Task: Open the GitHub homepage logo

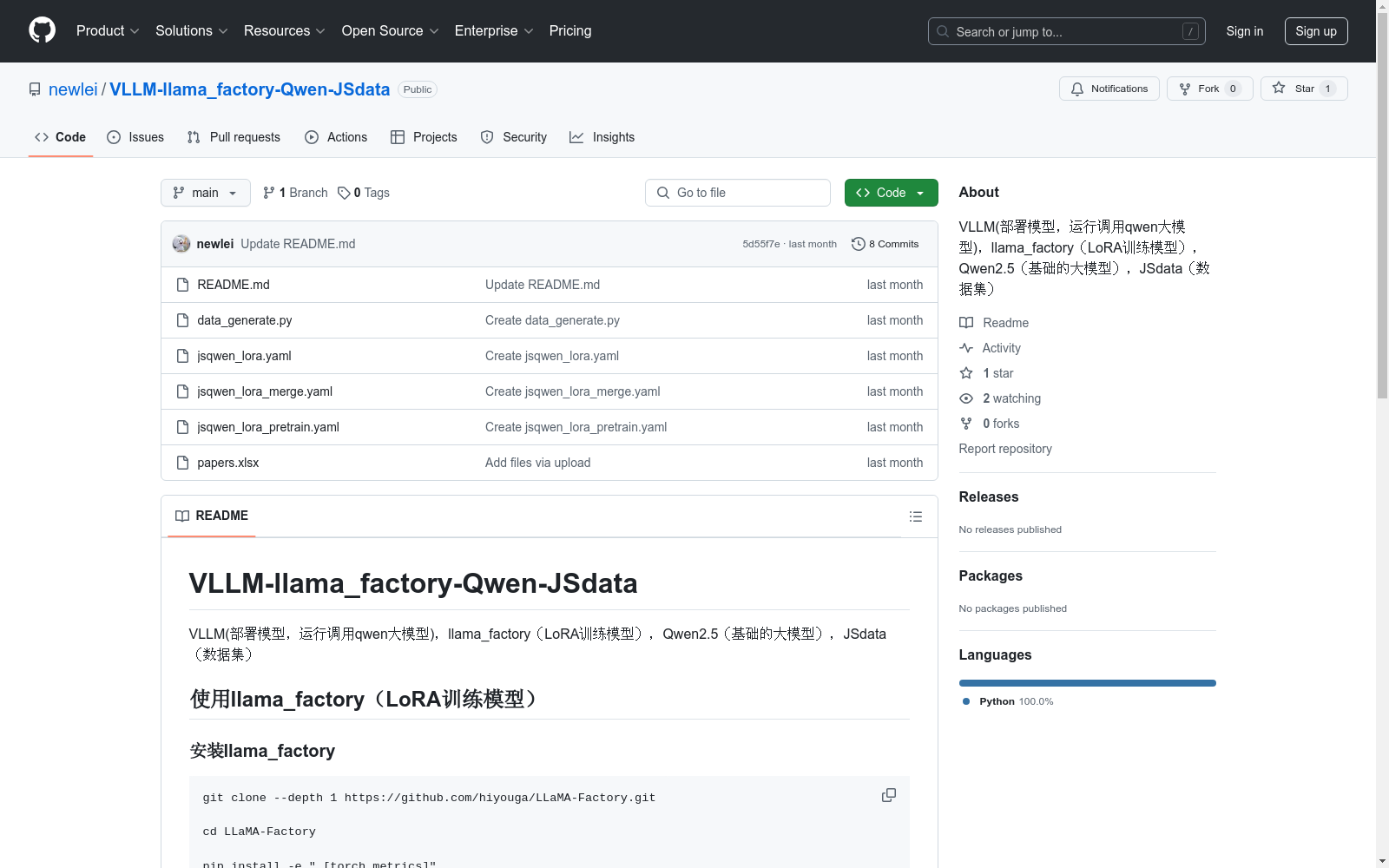Action: pos(42,30)
